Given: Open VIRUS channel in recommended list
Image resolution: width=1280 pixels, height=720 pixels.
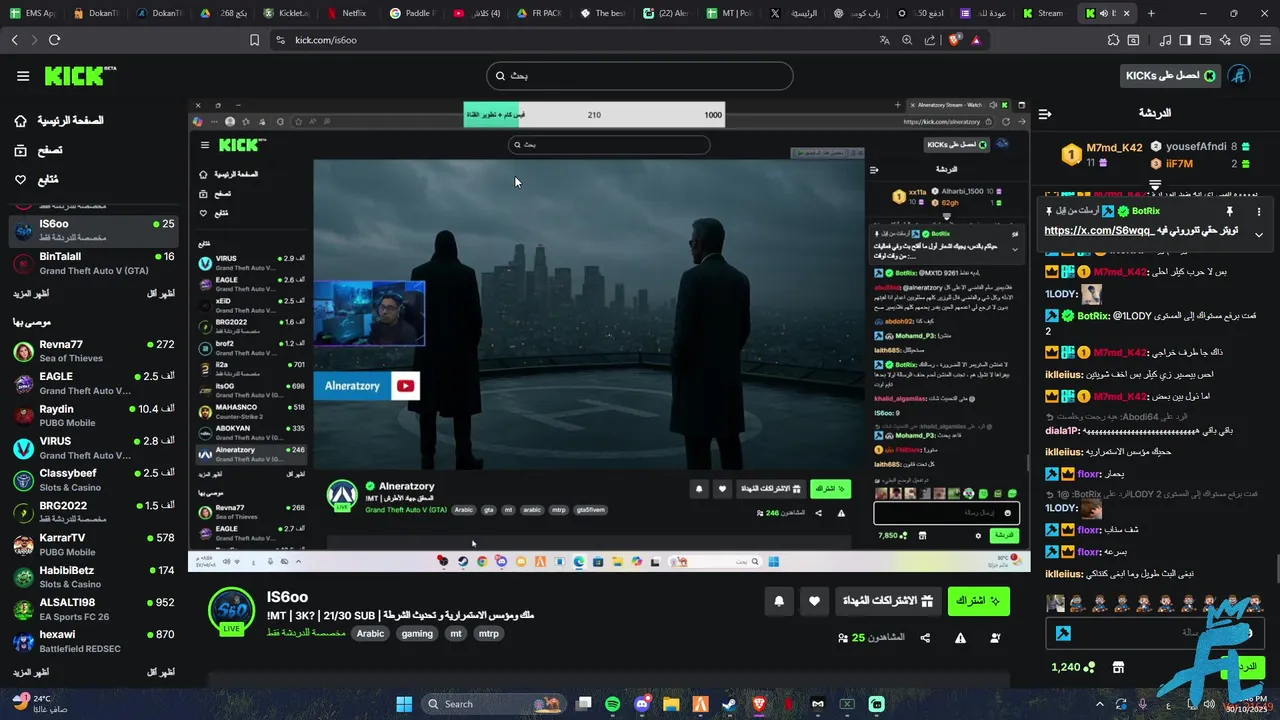Looking at the screenshot, I should click(94, 447).
